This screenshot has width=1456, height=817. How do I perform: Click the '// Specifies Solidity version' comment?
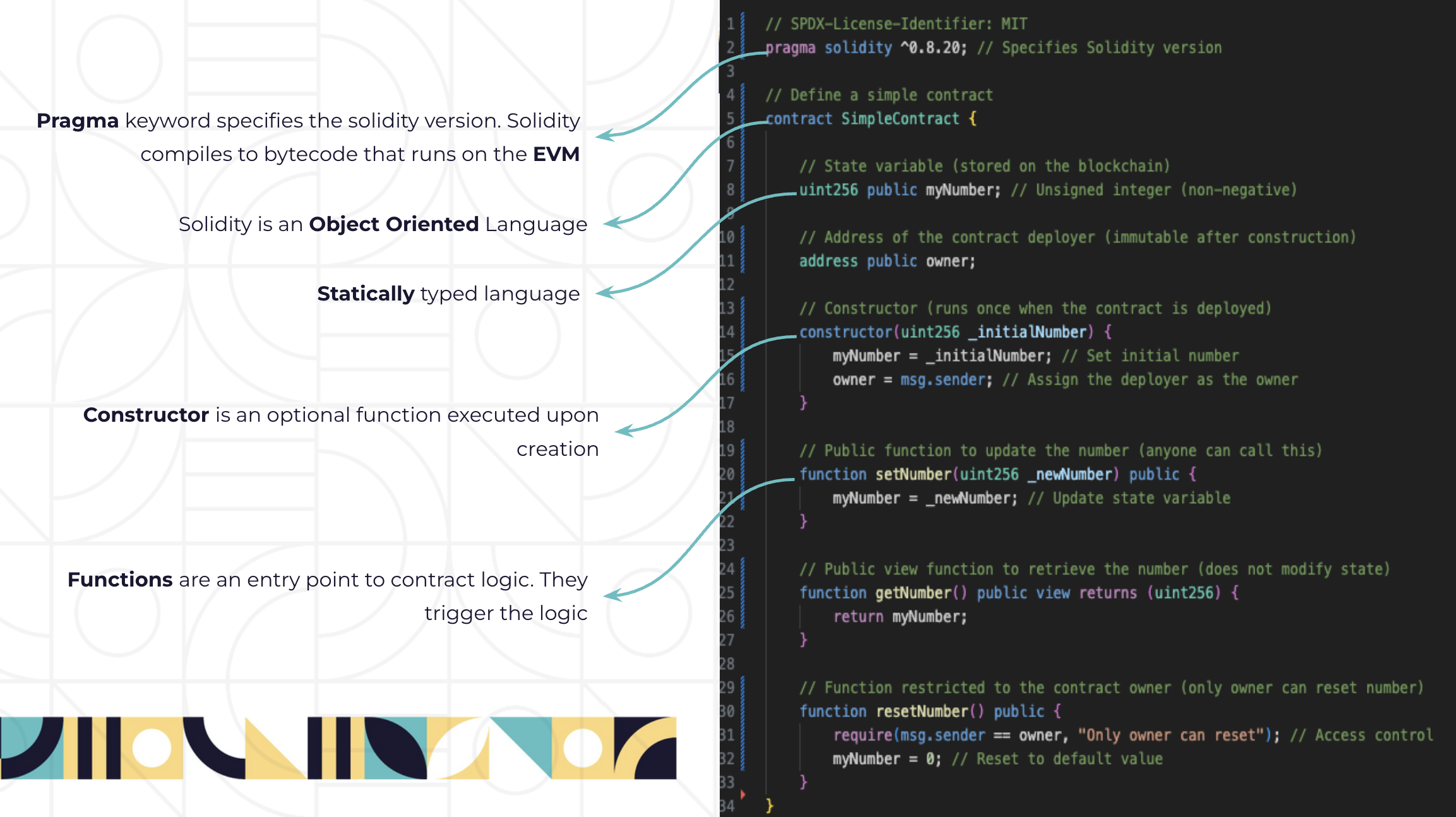pos(1099,48)
